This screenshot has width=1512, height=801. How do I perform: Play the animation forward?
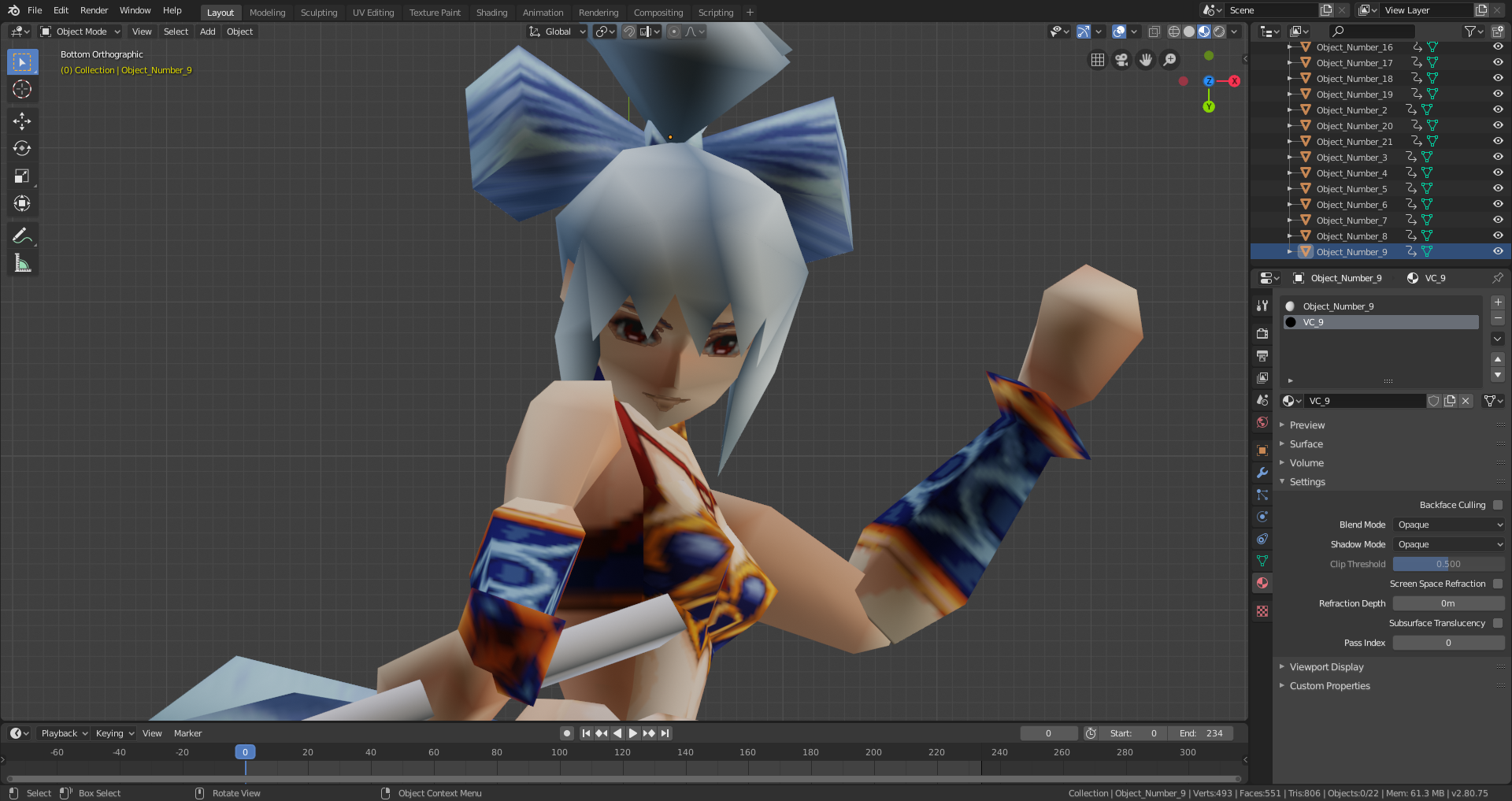[x=633, y=733]
